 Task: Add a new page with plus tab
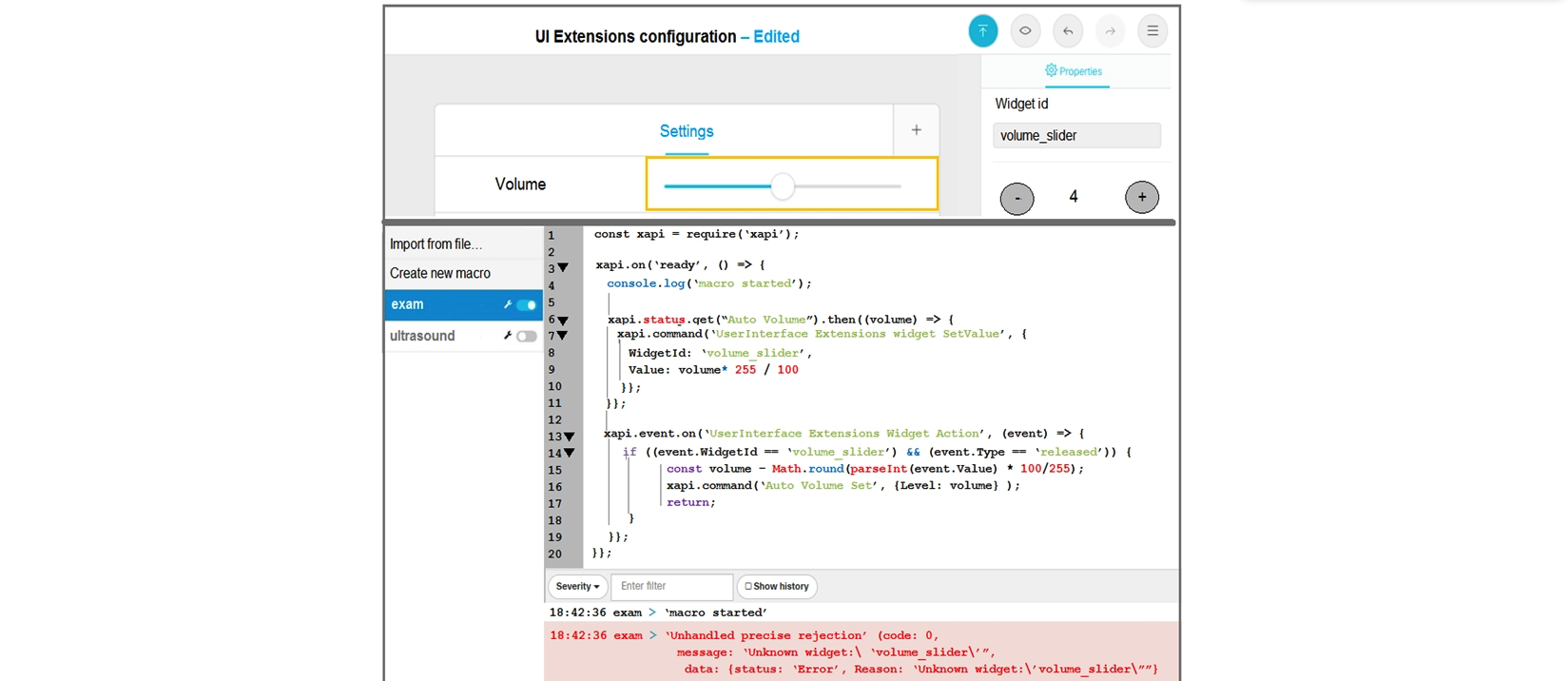(916, 130)
